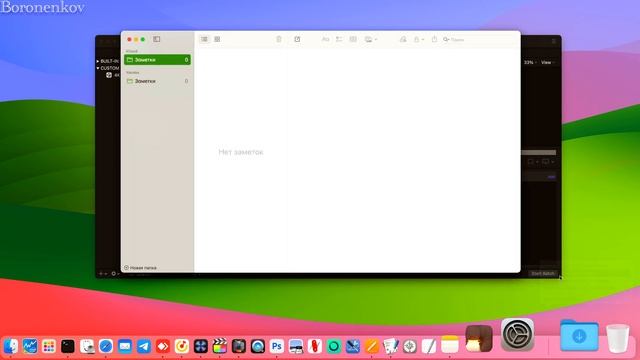Click Start Batch in the background window
The height and width of the screenshot is (360, 640).
(543, 273)
